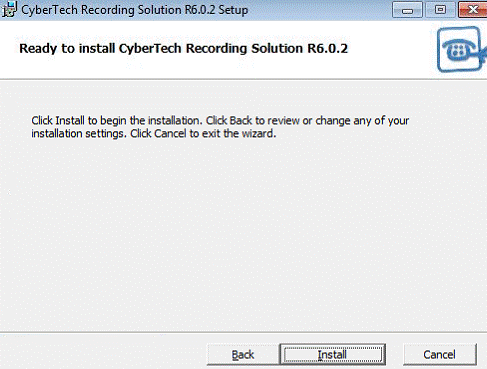Maximize the Setup window

[440, 10]
